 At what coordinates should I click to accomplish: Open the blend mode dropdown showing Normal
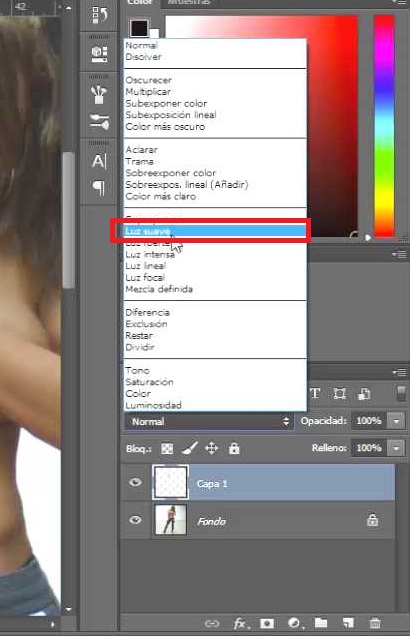[x=208, y=421]
